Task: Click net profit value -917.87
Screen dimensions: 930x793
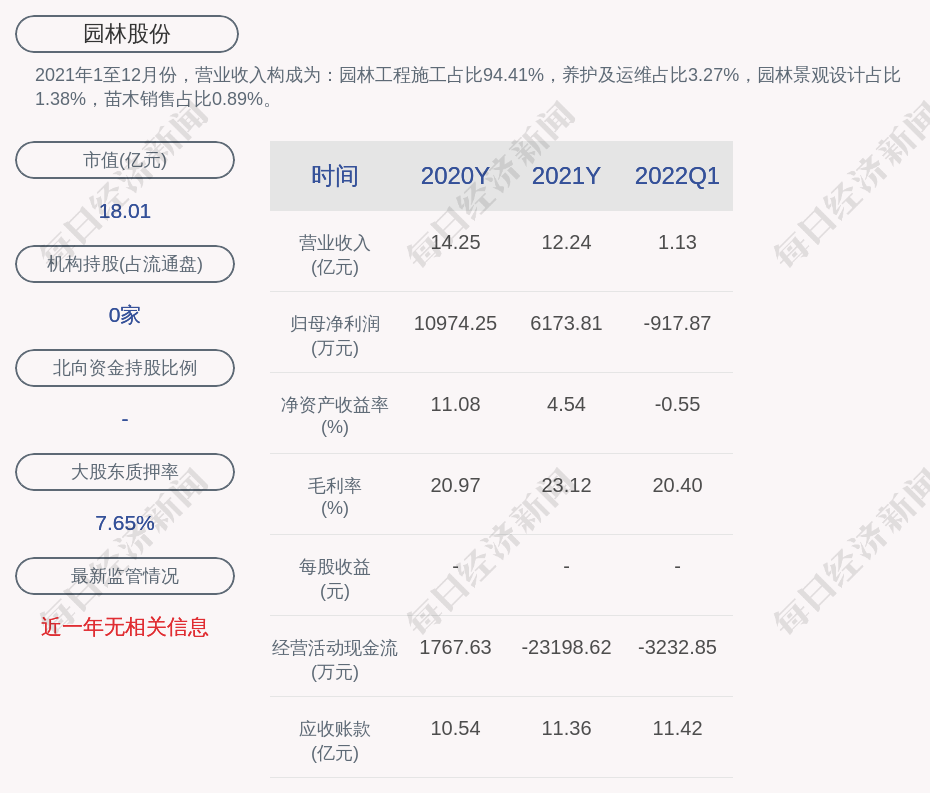Action: point(677,323)
